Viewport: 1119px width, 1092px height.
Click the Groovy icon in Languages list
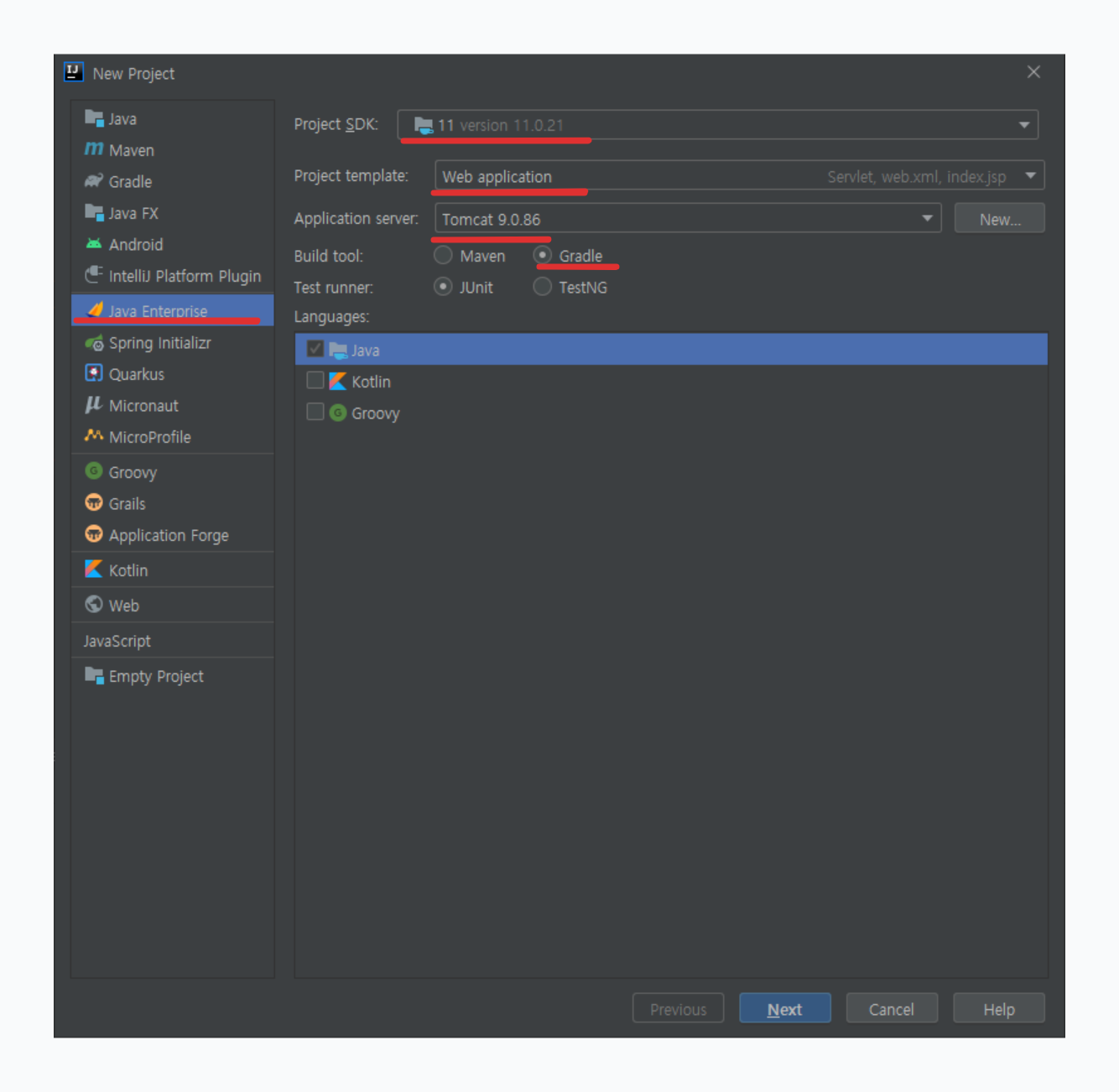coord(338,413)
